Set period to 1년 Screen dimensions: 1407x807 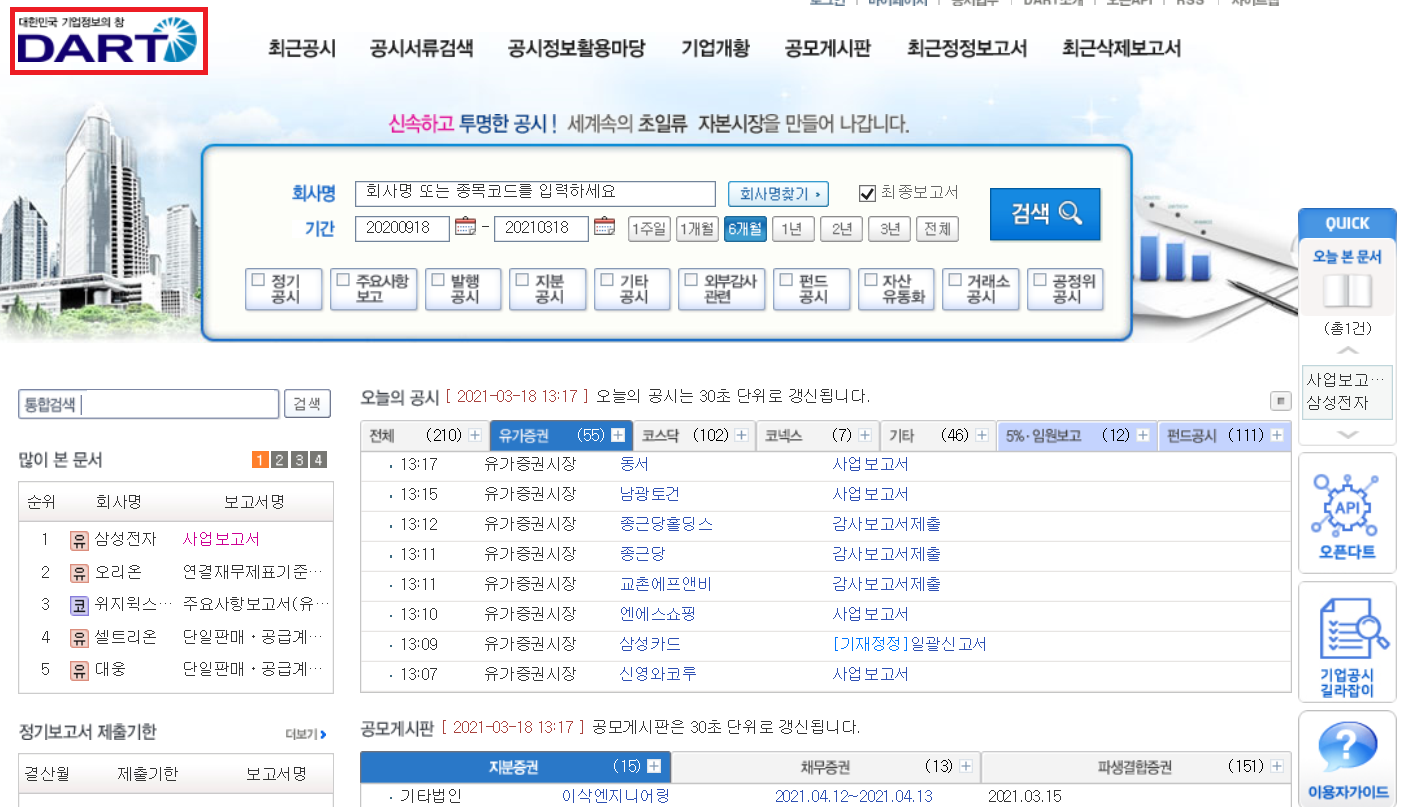point(792,229)
